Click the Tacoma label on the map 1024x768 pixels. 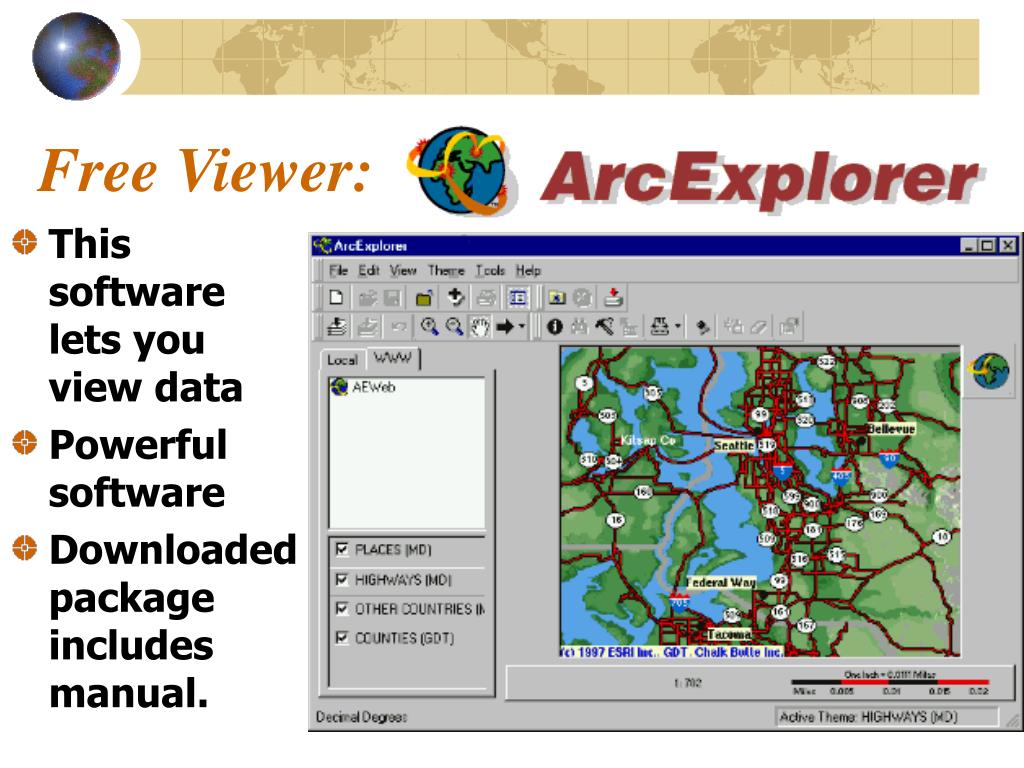[x=728, y=634]
